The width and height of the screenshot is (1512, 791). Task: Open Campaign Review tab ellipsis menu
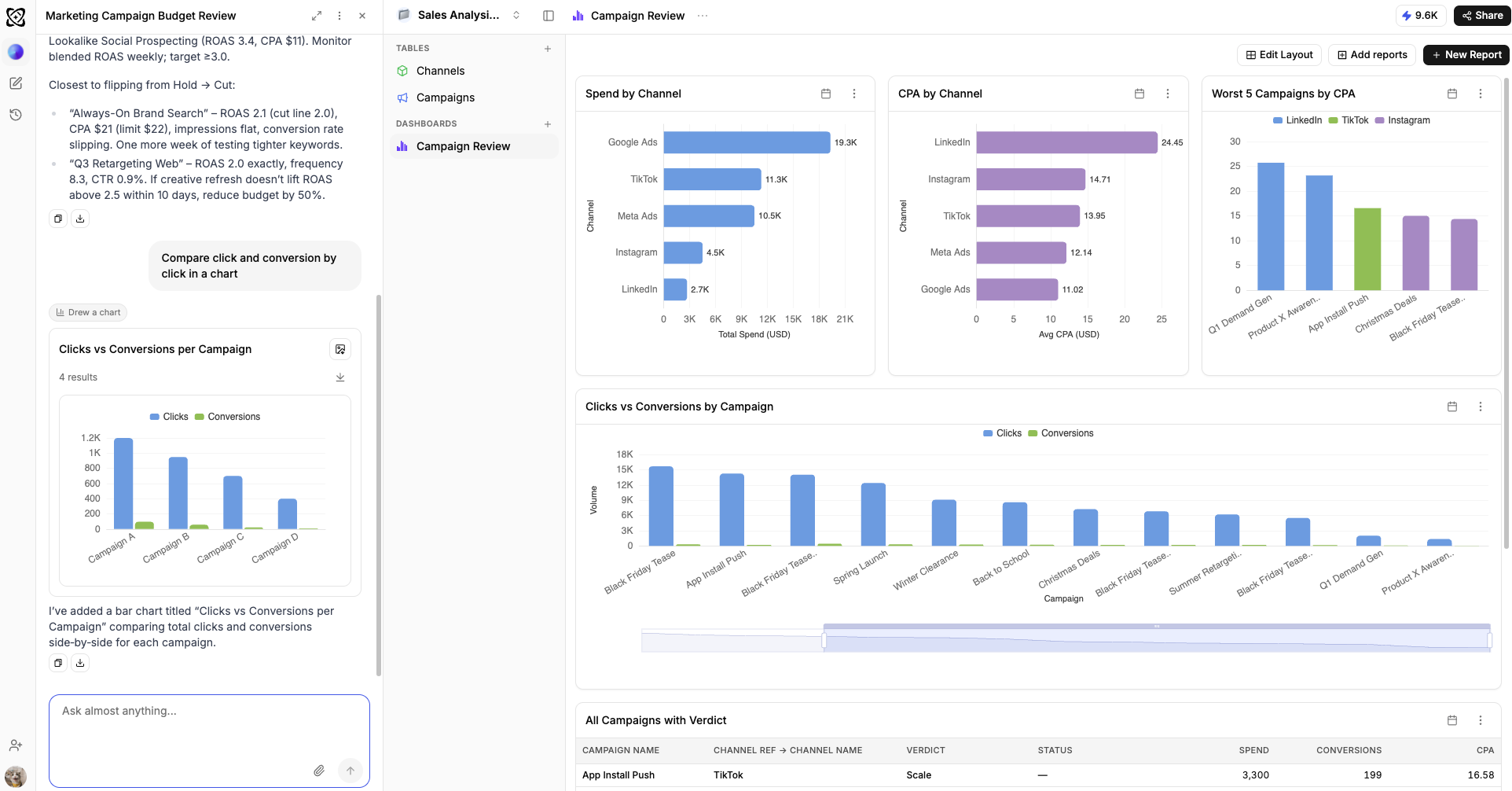pyautogui.click(x=703, y=16)
